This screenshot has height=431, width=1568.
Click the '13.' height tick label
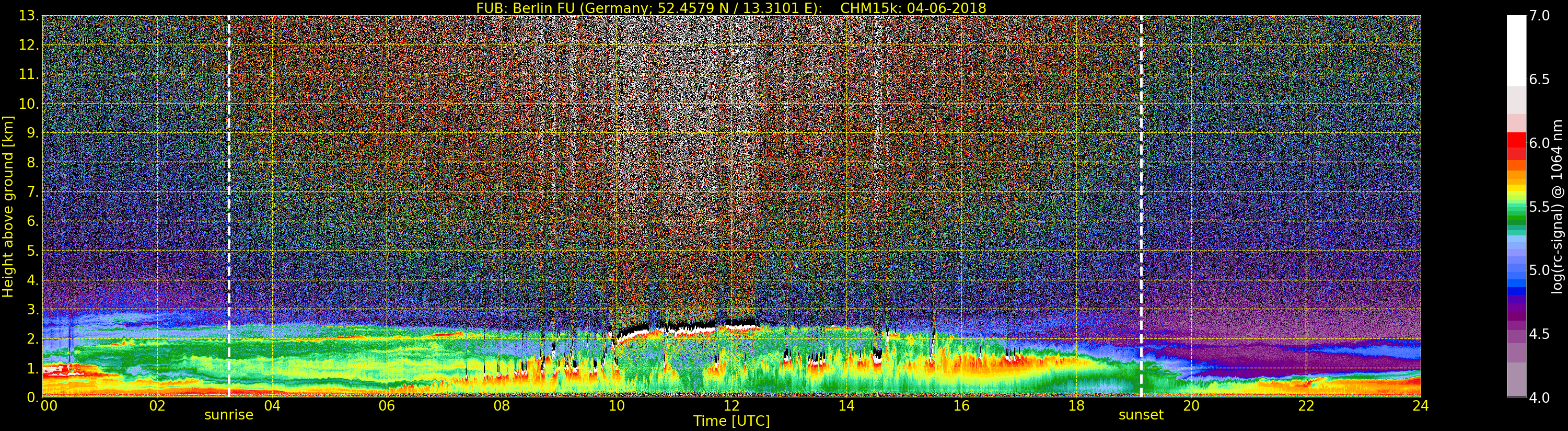click(29, 16)
